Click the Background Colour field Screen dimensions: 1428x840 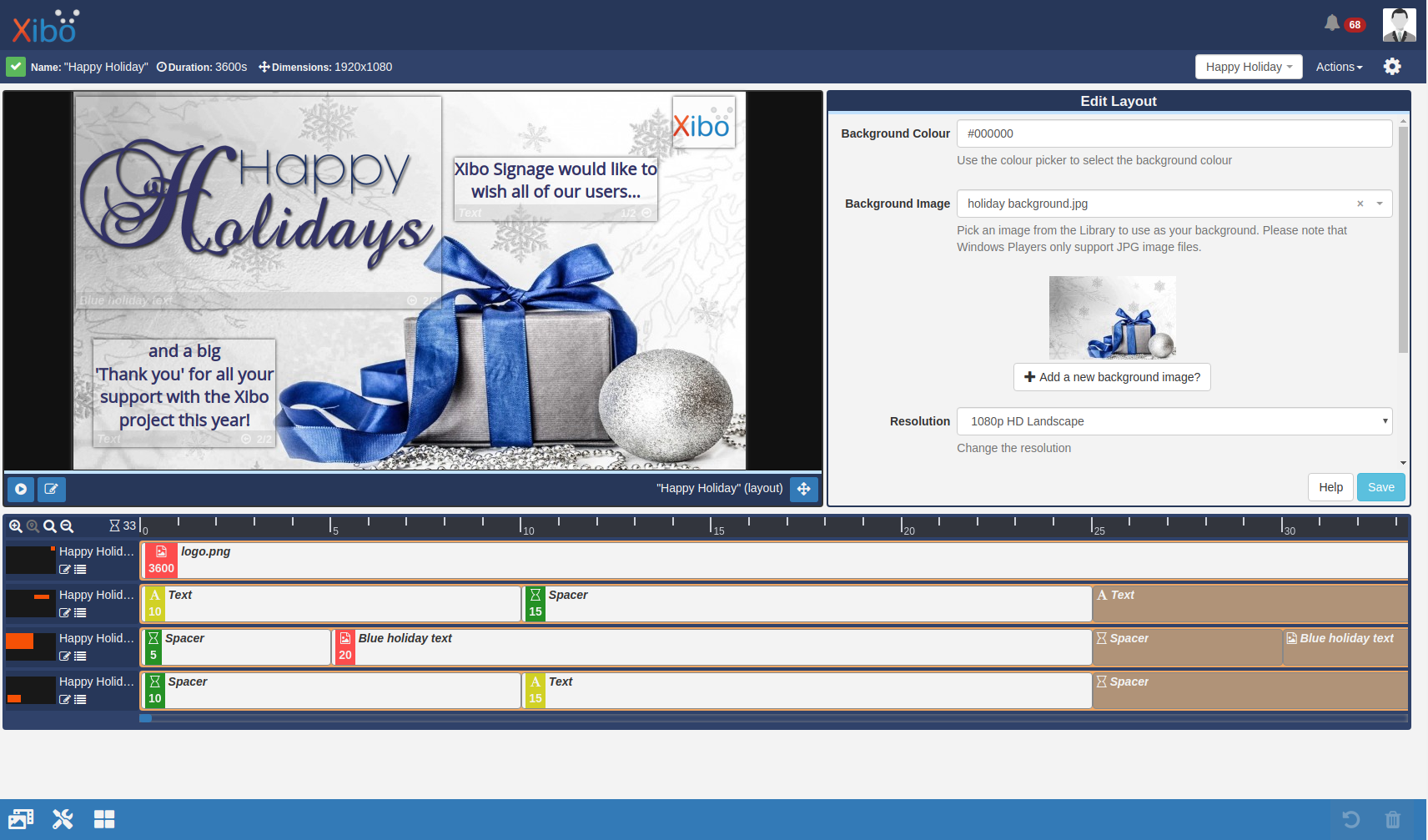click(1174, 133)
